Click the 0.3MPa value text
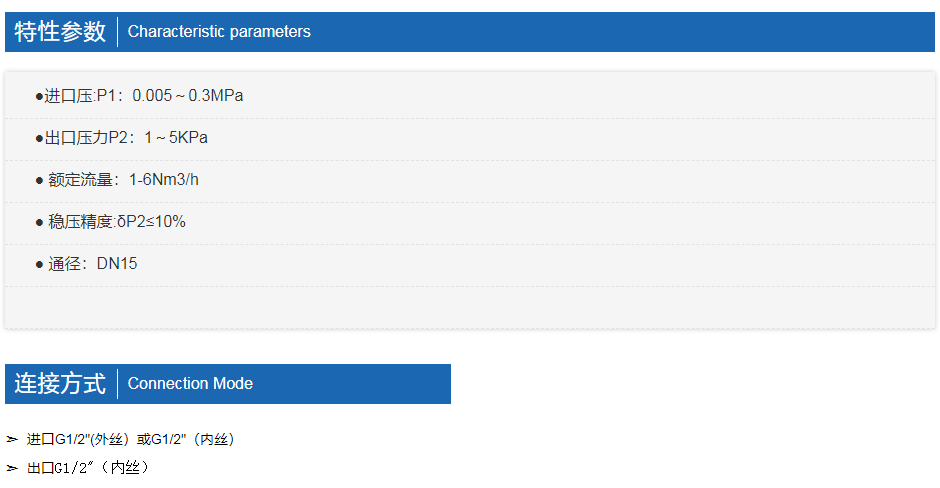Image resolution: width=940 pixels, height=488 pixels. [216, 96]
